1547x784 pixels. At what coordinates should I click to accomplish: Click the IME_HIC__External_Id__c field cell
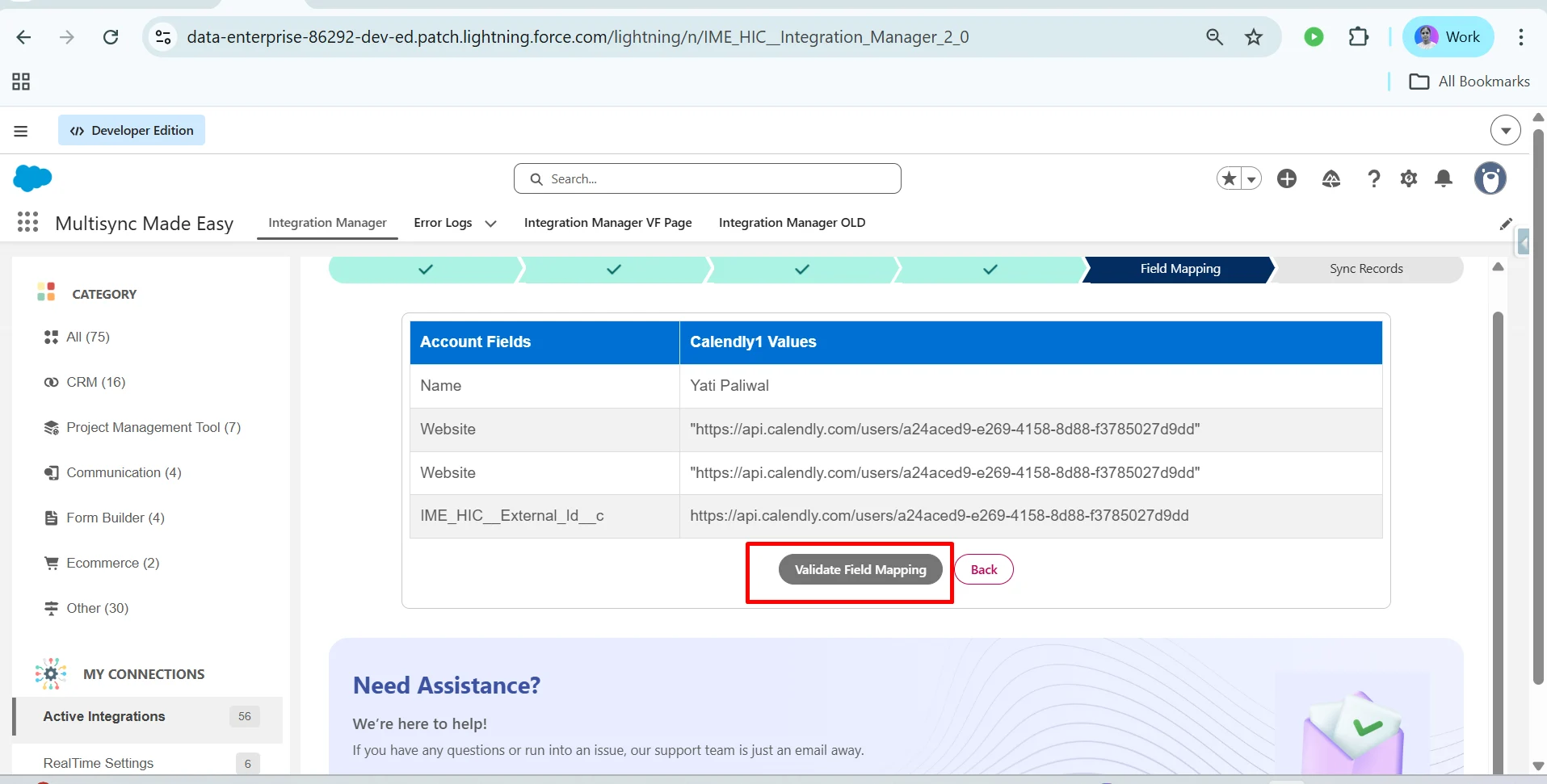click(x=544, y=516)
